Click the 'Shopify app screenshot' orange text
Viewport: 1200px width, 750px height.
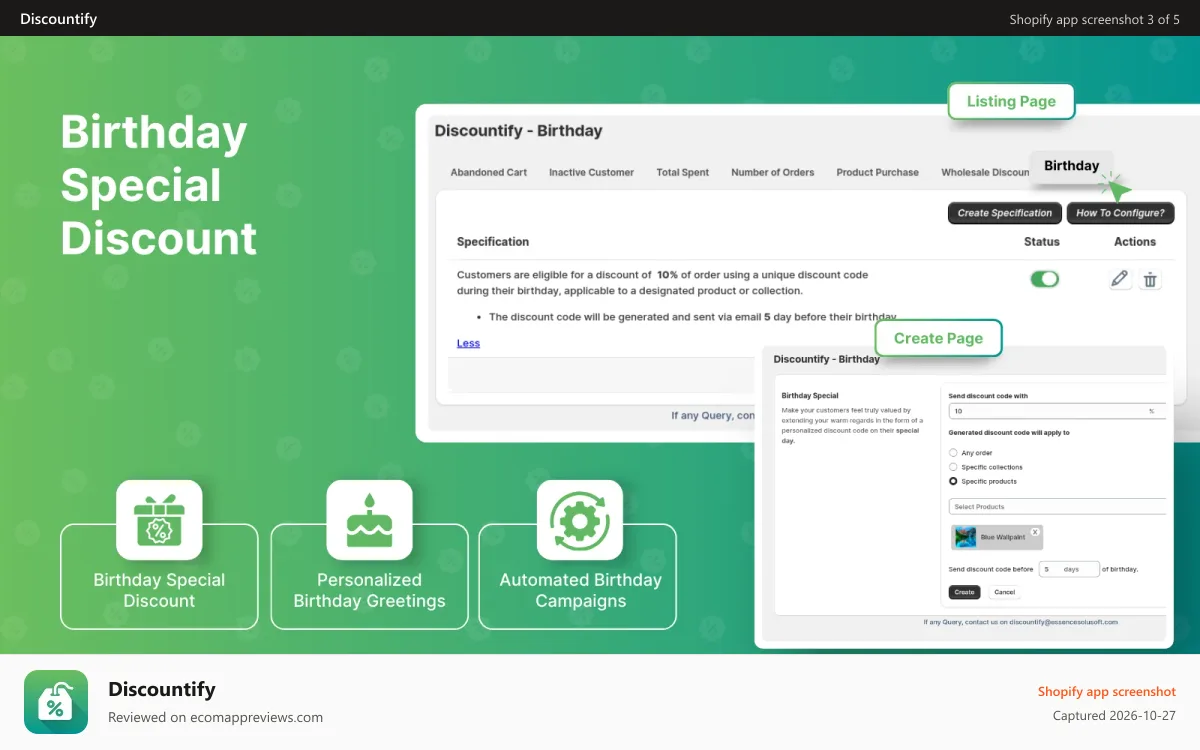tap(1107, 692)
